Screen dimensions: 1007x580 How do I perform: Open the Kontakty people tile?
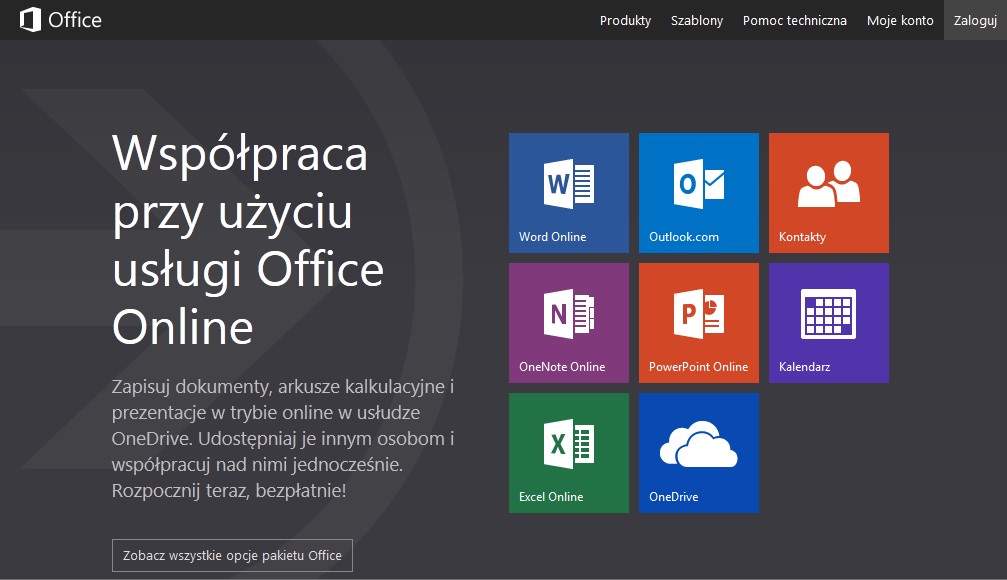[828, 193]
